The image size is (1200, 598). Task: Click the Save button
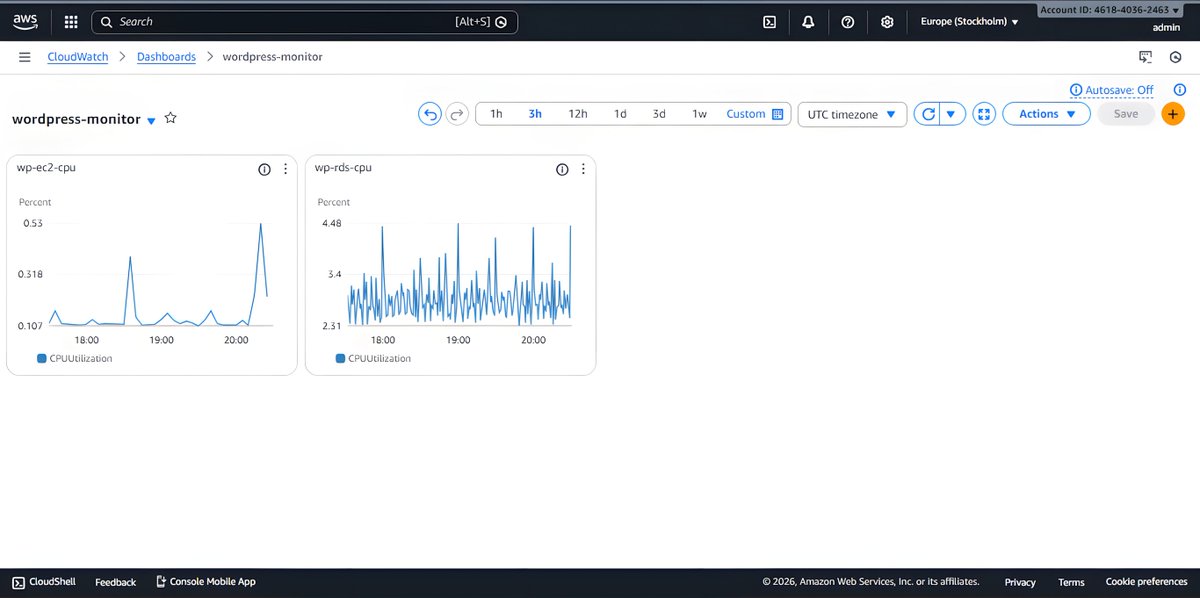tap(1126, 114)
